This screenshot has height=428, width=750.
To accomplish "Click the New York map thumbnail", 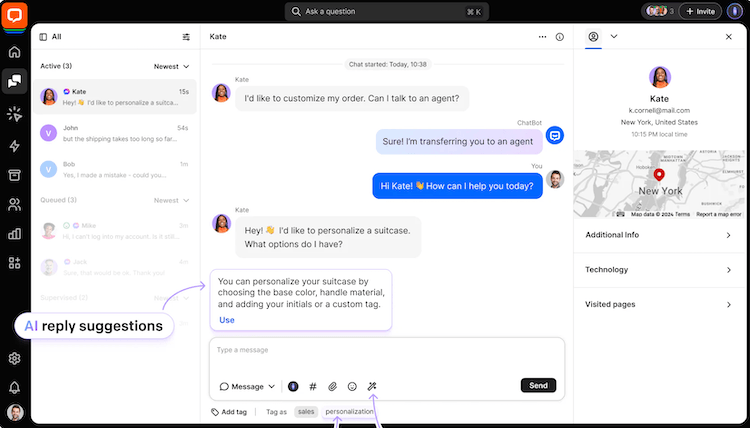I will (659, 184).
